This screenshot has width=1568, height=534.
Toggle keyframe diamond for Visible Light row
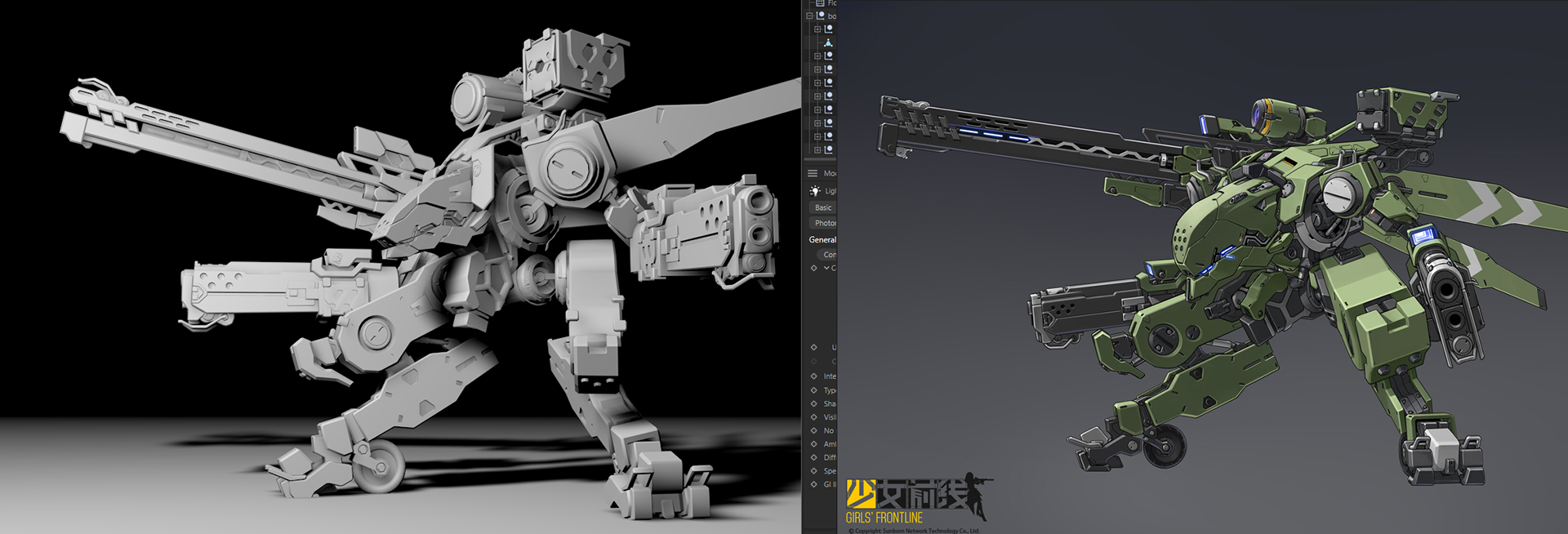point(813,417)
